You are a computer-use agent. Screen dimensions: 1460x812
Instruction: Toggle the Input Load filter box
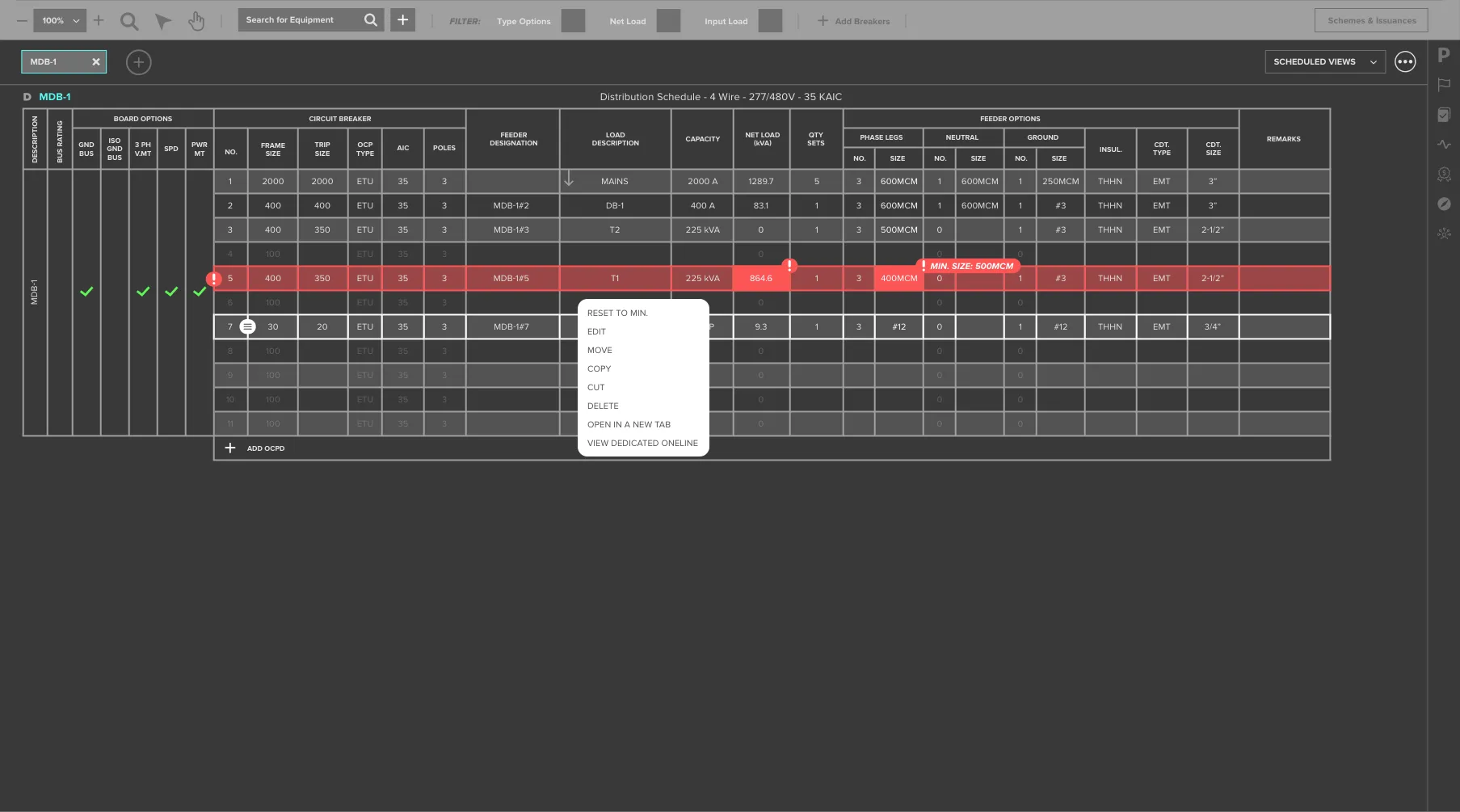point(770,21)
